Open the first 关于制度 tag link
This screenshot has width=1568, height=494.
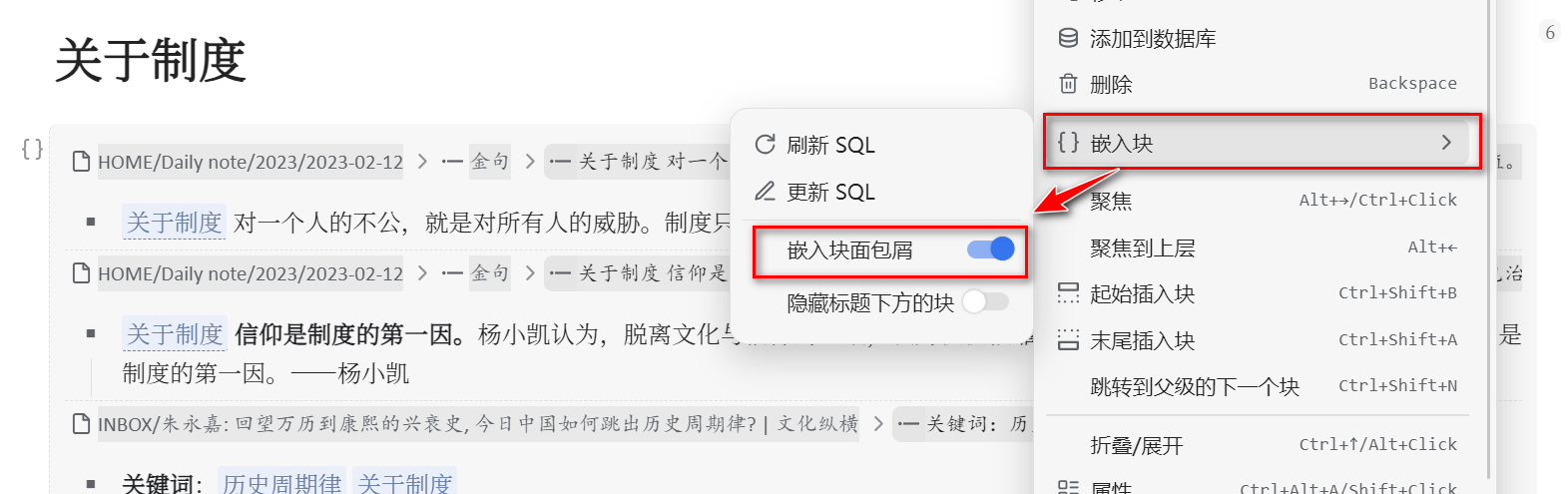coord(174,222)
